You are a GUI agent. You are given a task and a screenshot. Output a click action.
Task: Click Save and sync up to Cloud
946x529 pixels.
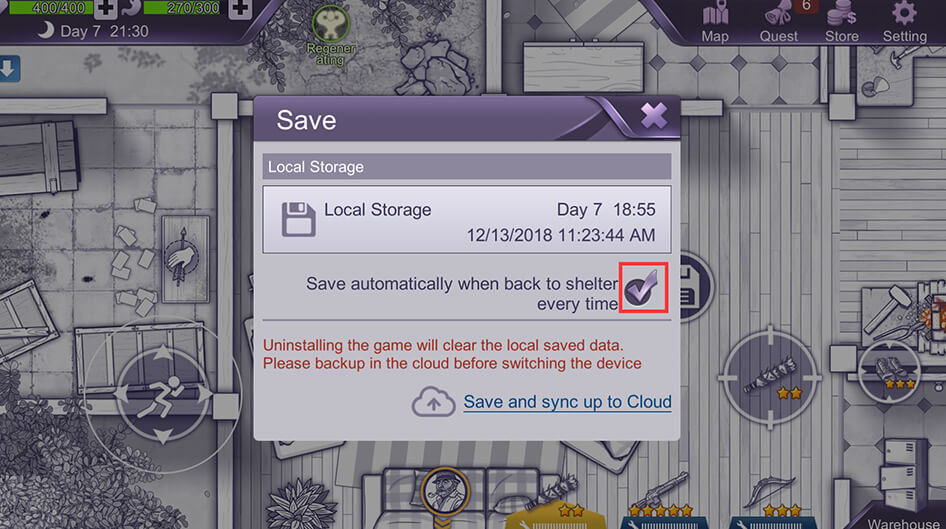point(567,402)
